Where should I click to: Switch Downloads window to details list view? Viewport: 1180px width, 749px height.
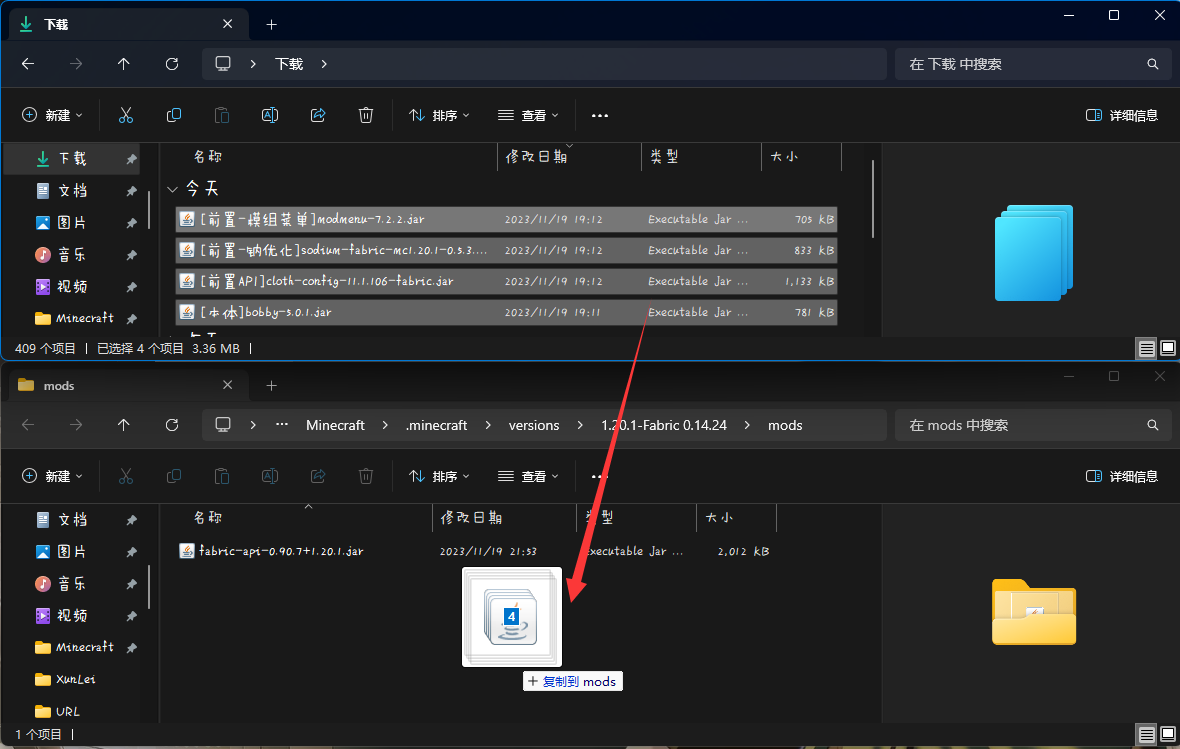coord(1147,349)
